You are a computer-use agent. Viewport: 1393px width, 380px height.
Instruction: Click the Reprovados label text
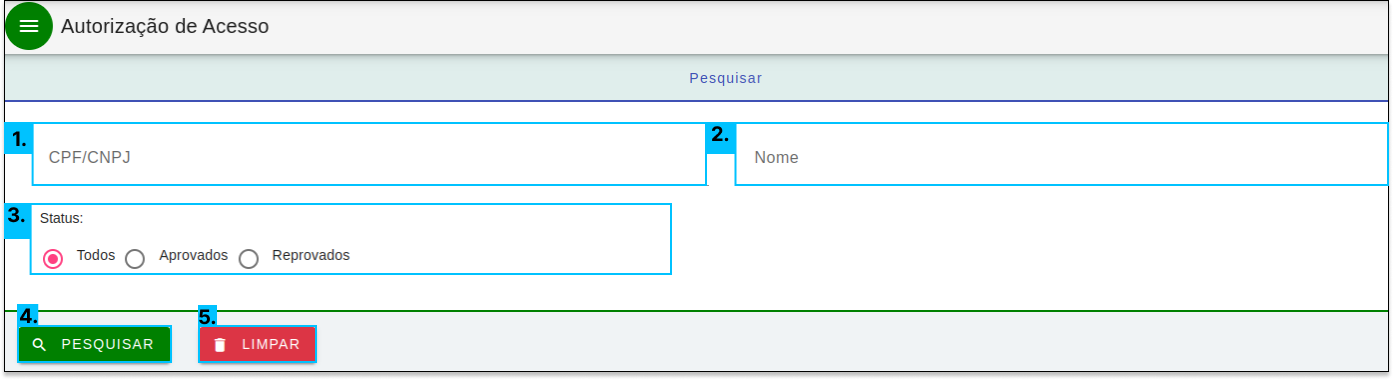(x=311, y=255)
